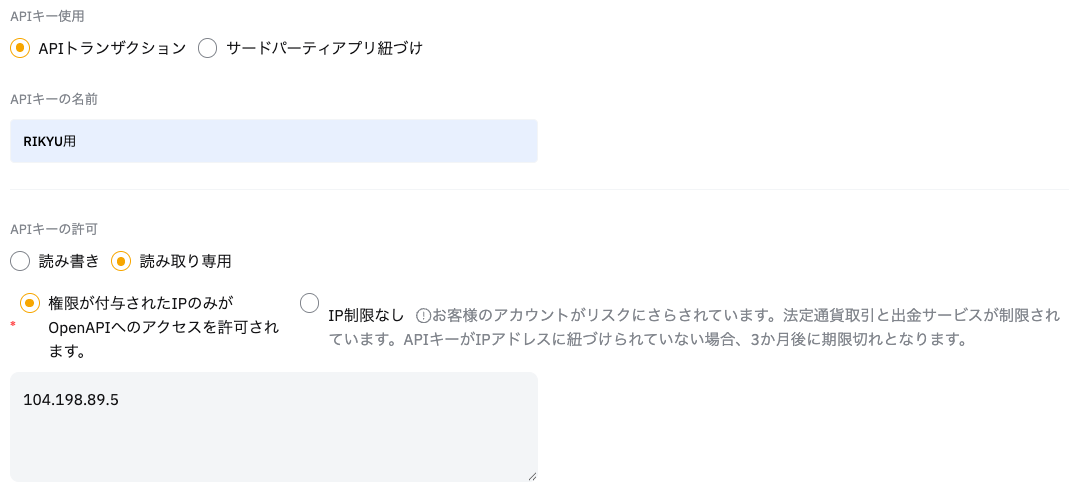Click the red required asterisk marker
The height and width of the screenshot is (492, 1069).
click(x=13, y=326)
